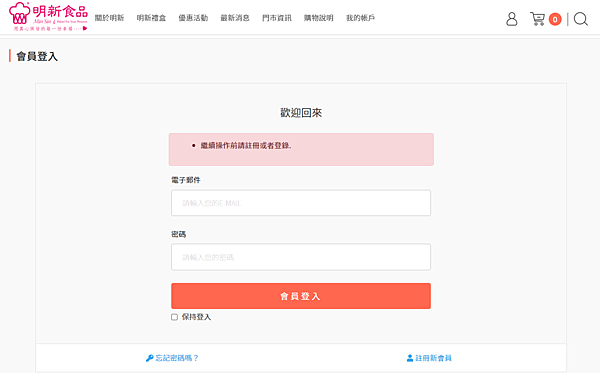Viewport: 600px width, 373px height.
Task: Click the 註冊新會員 link
Action: pyautogui.click(x=429, y=358)
